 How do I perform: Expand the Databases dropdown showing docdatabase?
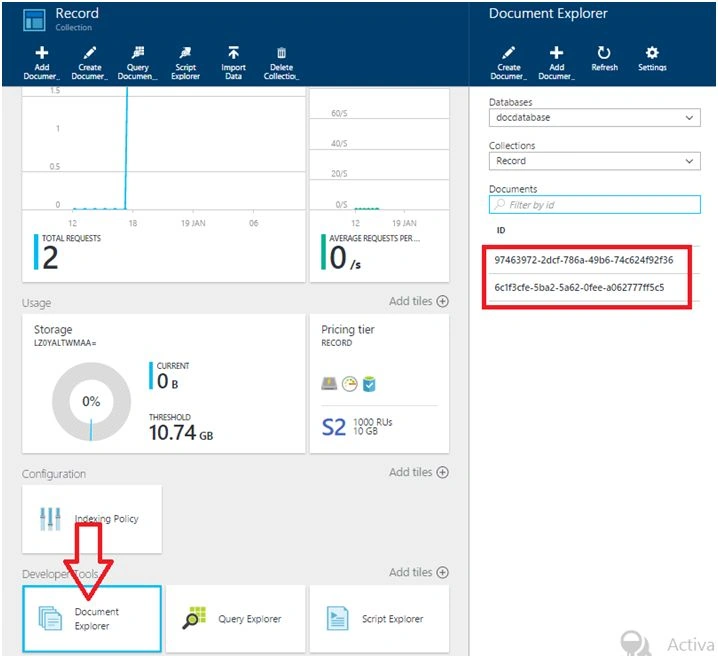pos(594,117)
